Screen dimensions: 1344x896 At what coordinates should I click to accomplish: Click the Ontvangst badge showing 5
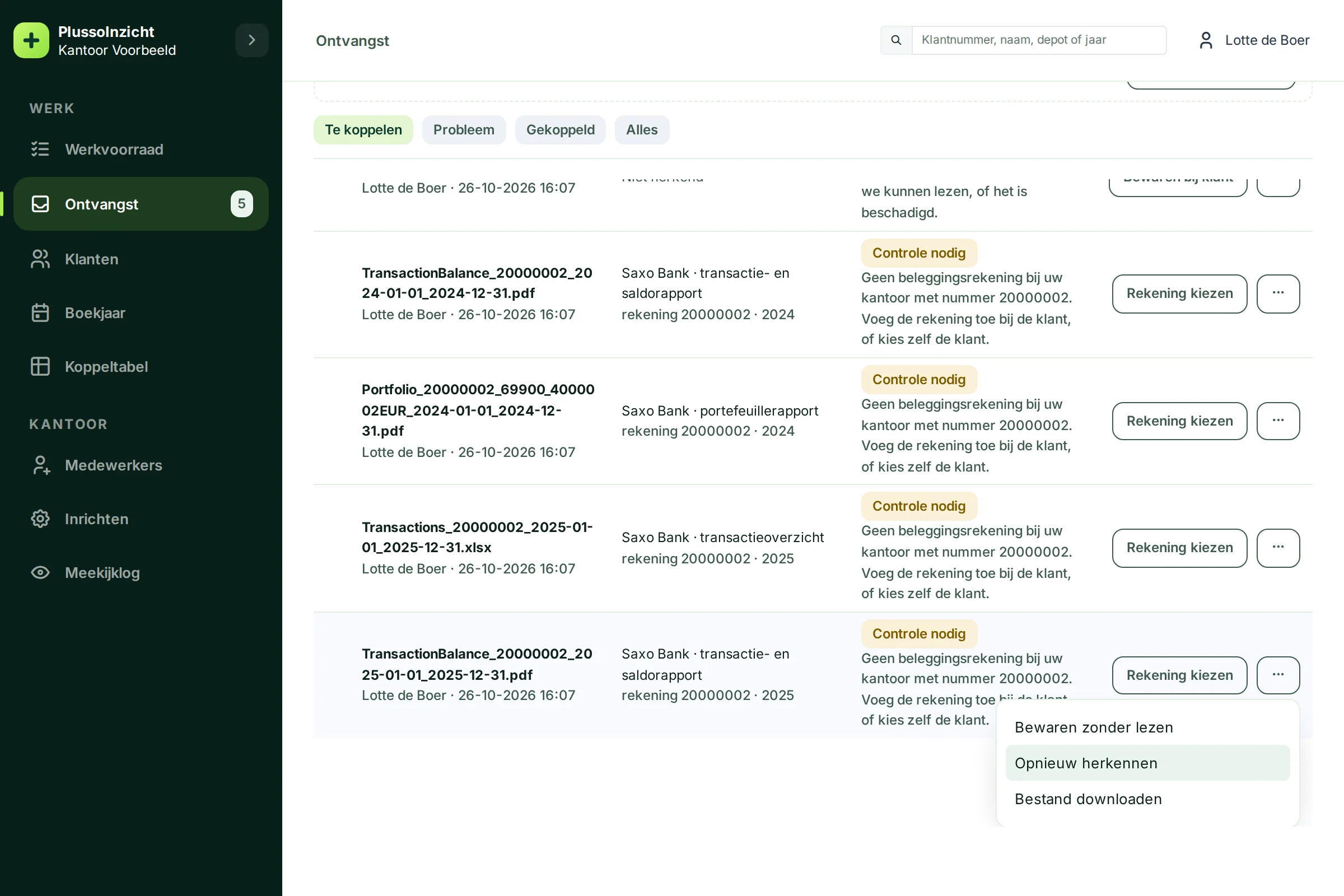click(x=242, y=204)
